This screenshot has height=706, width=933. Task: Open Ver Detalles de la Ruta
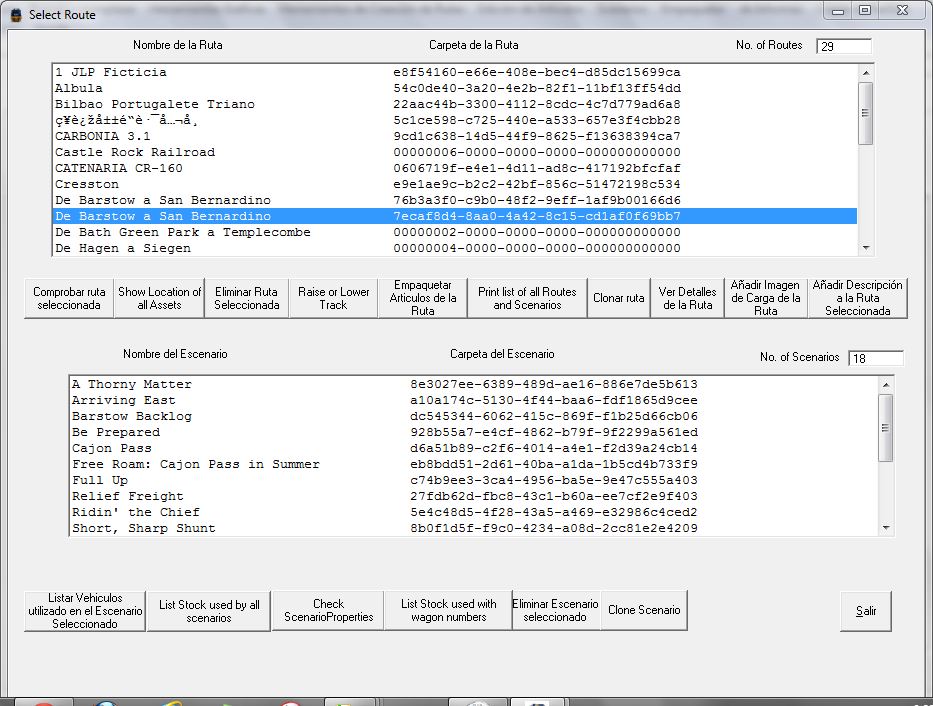coord(686,299)
